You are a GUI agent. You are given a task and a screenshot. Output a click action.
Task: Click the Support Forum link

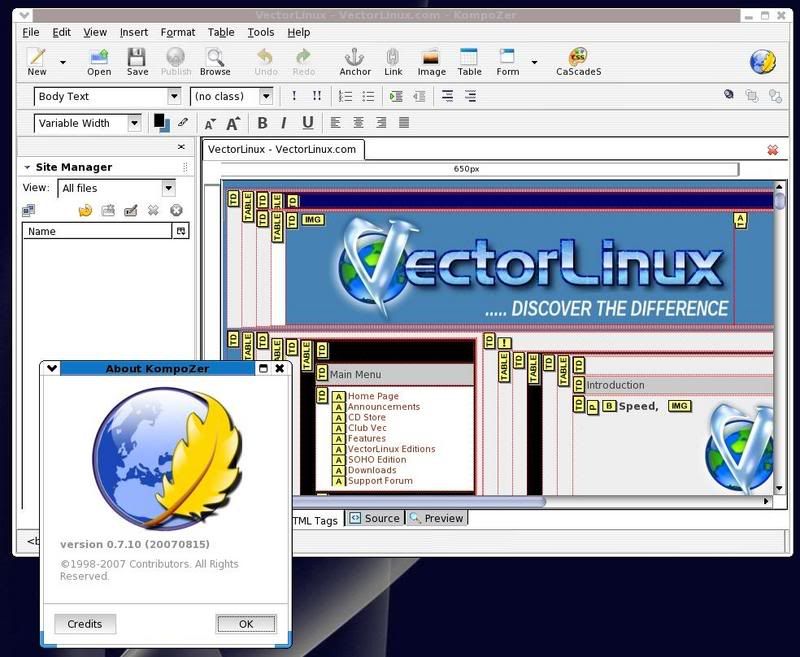coord(380,481)
